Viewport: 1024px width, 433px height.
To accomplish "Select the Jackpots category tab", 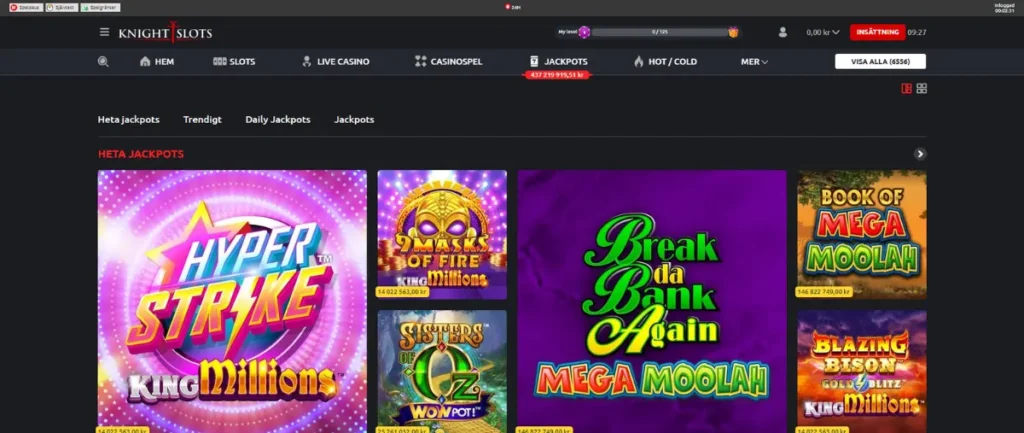I will [x=354, y=120].
